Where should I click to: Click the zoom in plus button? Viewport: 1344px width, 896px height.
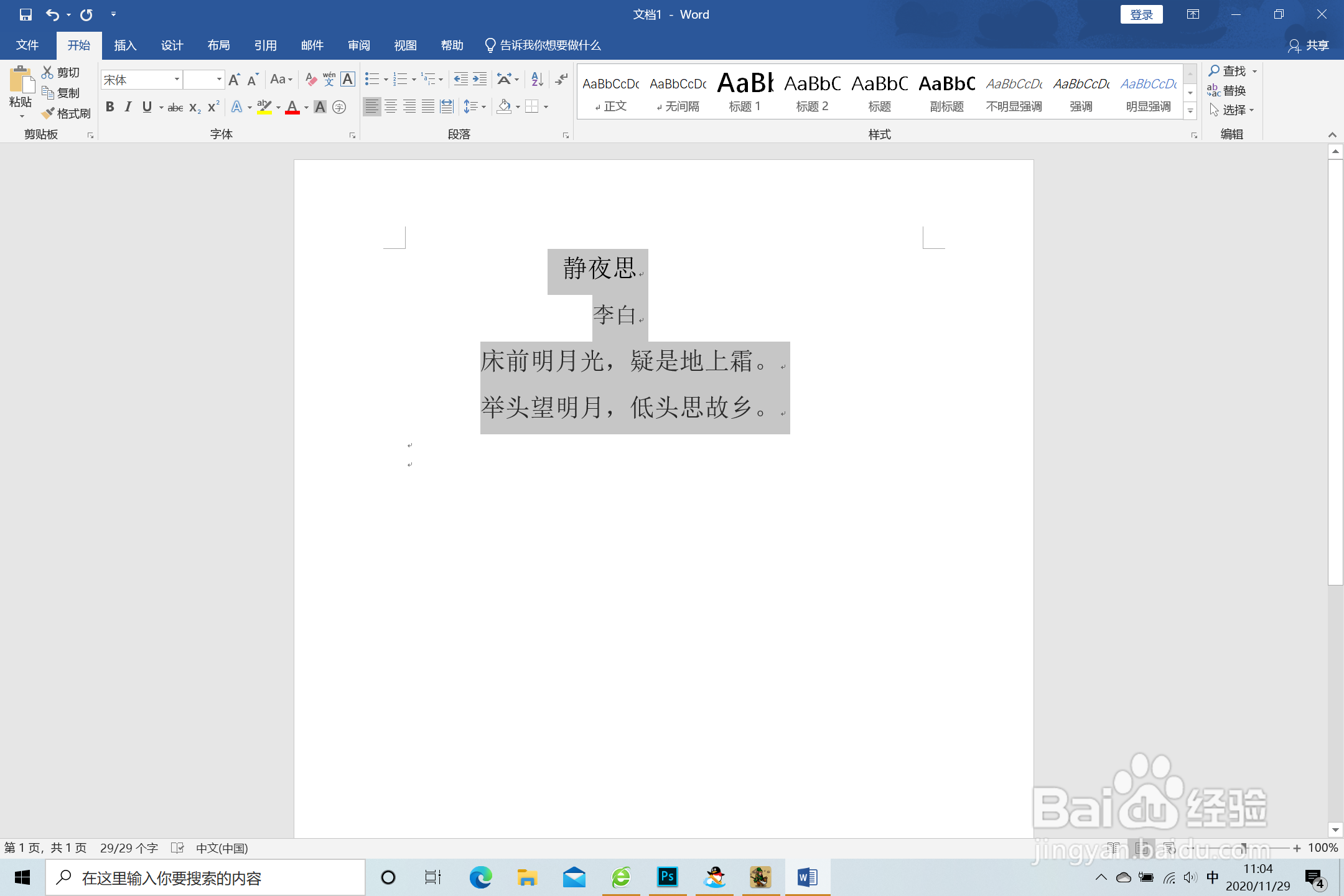pyautogui.click(x=1297, y=847)
